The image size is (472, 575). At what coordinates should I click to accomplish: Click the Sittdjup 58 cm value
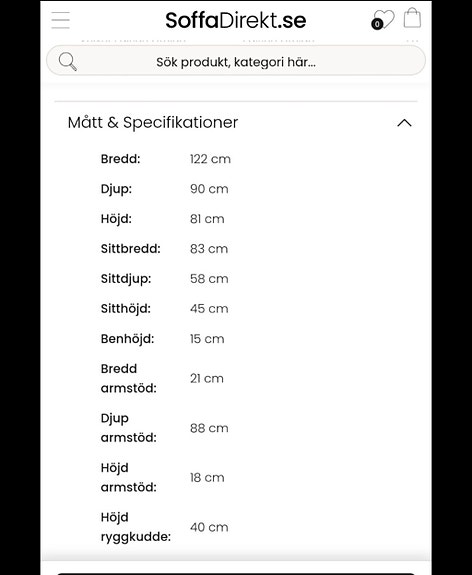209,279
